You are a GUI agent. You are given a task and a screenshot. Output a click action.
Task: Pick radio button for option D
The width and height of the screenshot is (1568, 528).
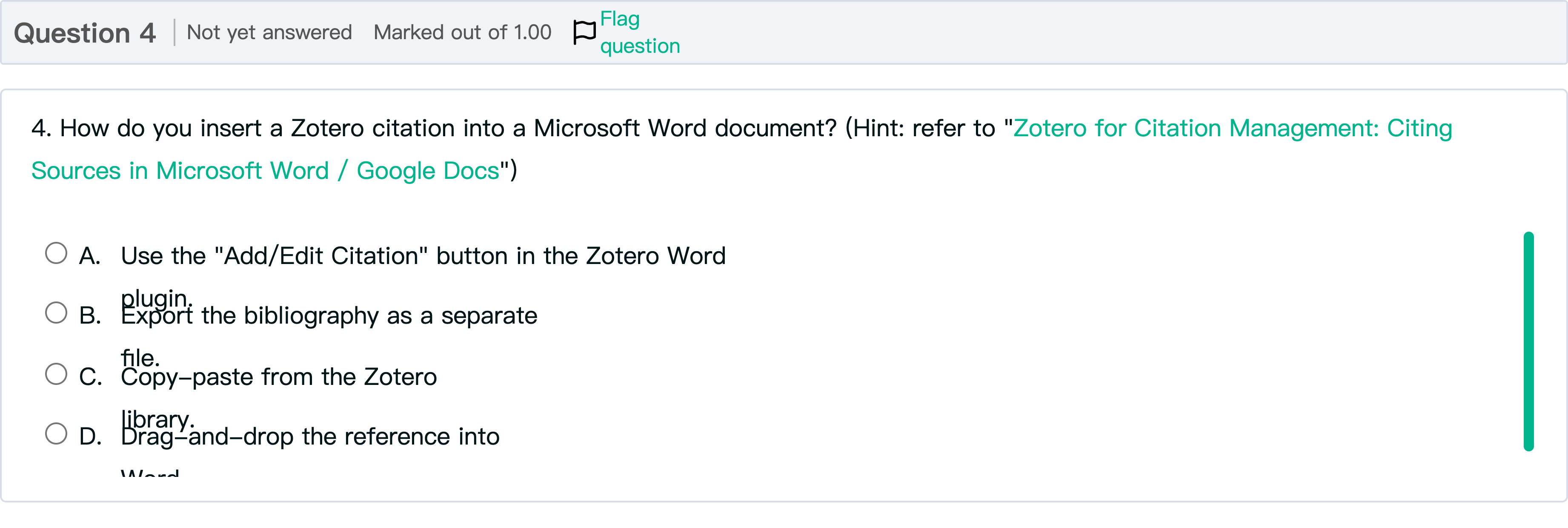click(x=56, y=433)
